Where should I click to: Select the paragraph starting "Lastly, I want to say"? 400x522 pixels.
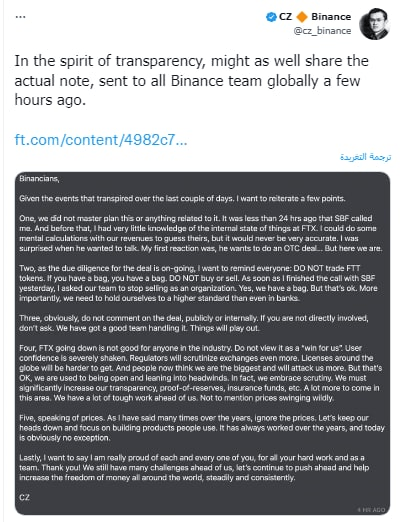pos(194,468)
